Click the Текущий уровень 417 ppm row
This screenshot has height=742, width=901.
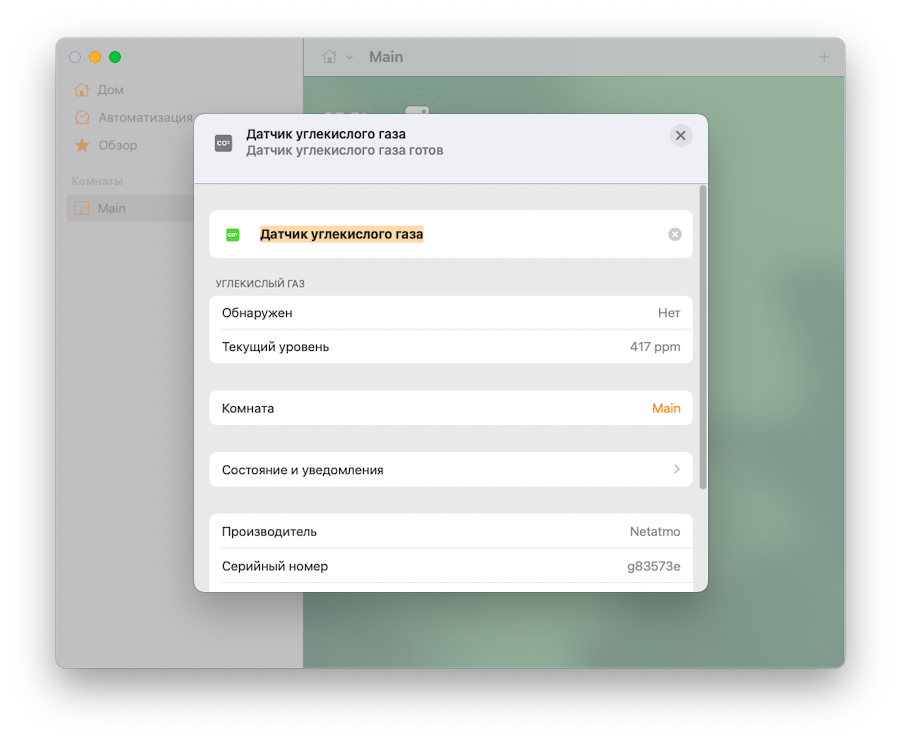[x=450, y=347]
